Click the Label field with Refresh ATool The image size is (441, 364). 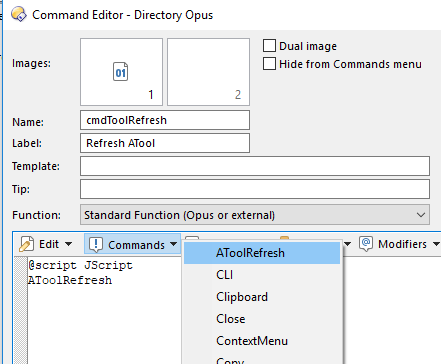[165, 143]
